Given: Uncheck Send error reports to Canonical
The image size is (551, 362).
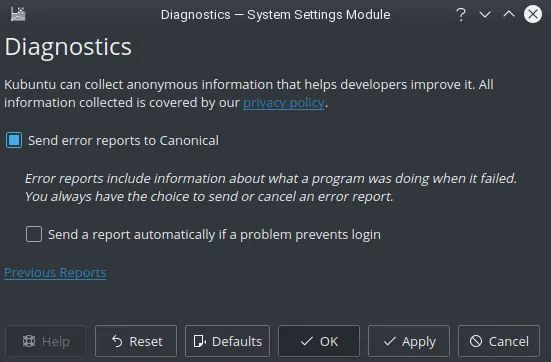Looking at the screenshot, I should (x=14, y=140).
